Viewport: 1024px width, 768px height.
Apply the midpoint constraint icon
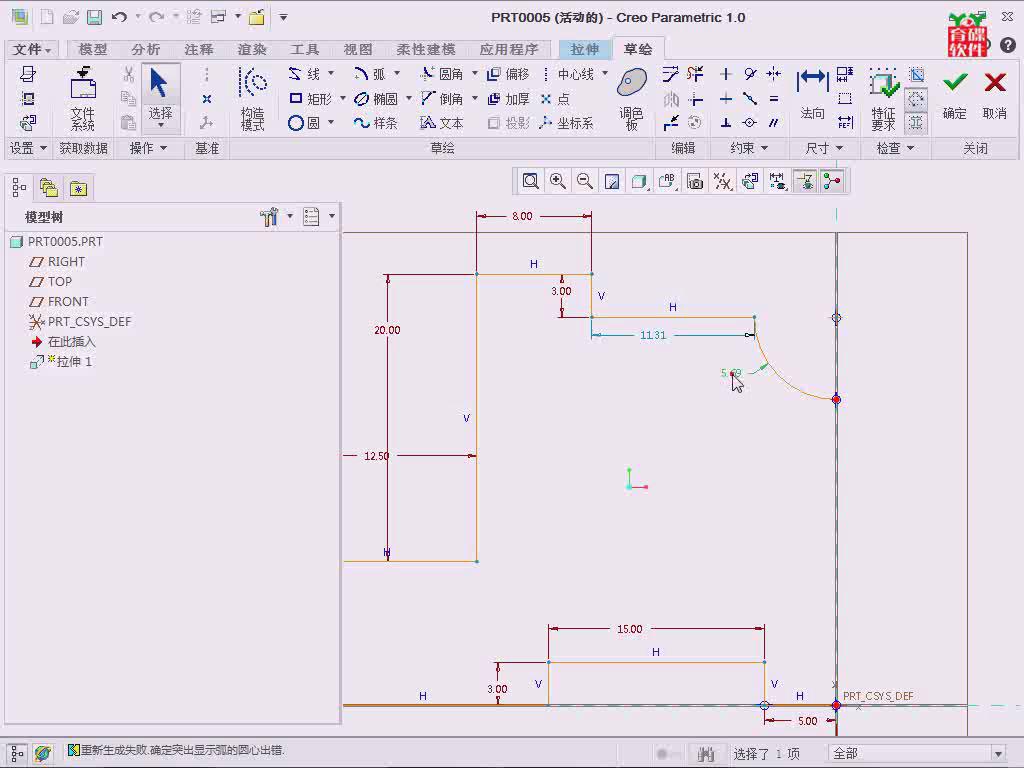click(750, 99)
